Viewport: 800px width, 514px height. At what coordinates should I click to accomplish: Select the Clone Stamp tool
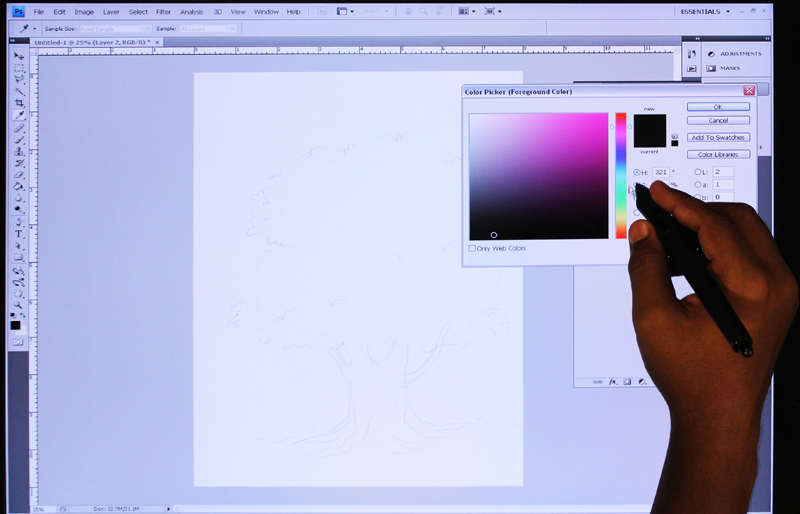point(19,152)
